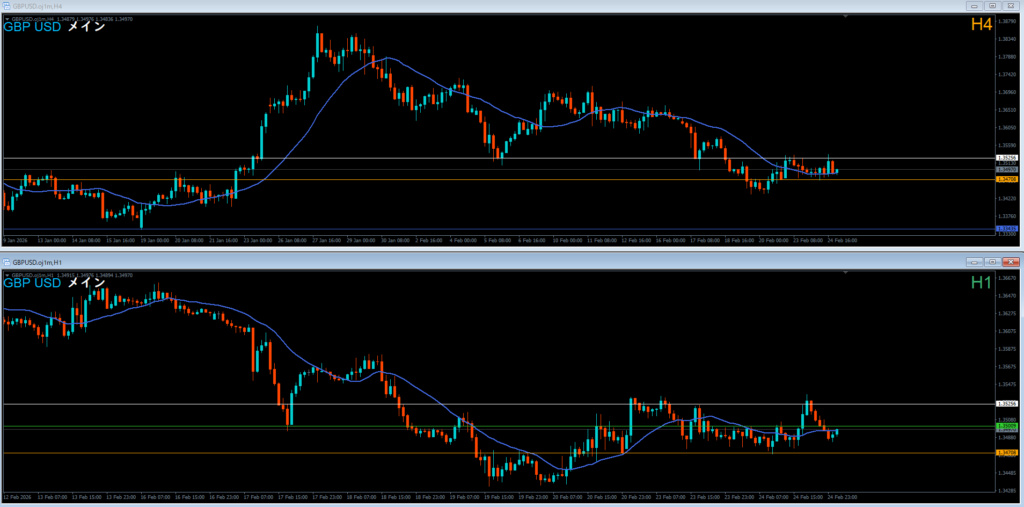Click the 18 Feb 15:00 date on H1 time axis
The height and width of the screenshot is (507, 1024).
point(396,497)
